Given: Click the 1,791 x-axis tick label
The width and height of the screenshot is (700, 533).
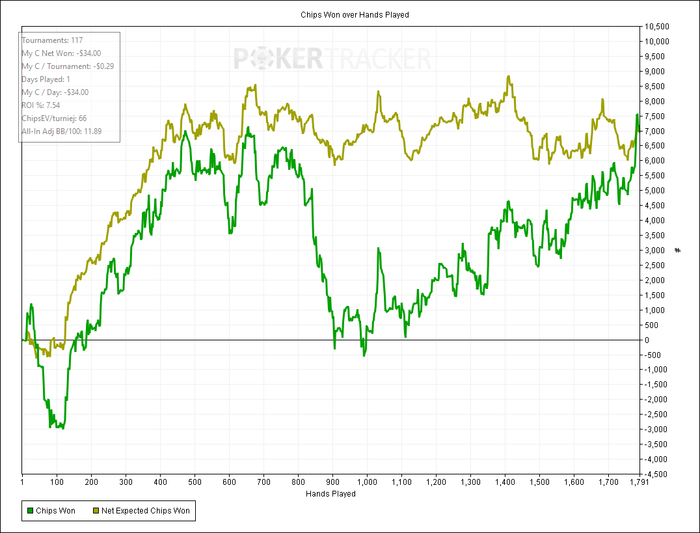Looking at the screenshot, I should tap(639, 482).
